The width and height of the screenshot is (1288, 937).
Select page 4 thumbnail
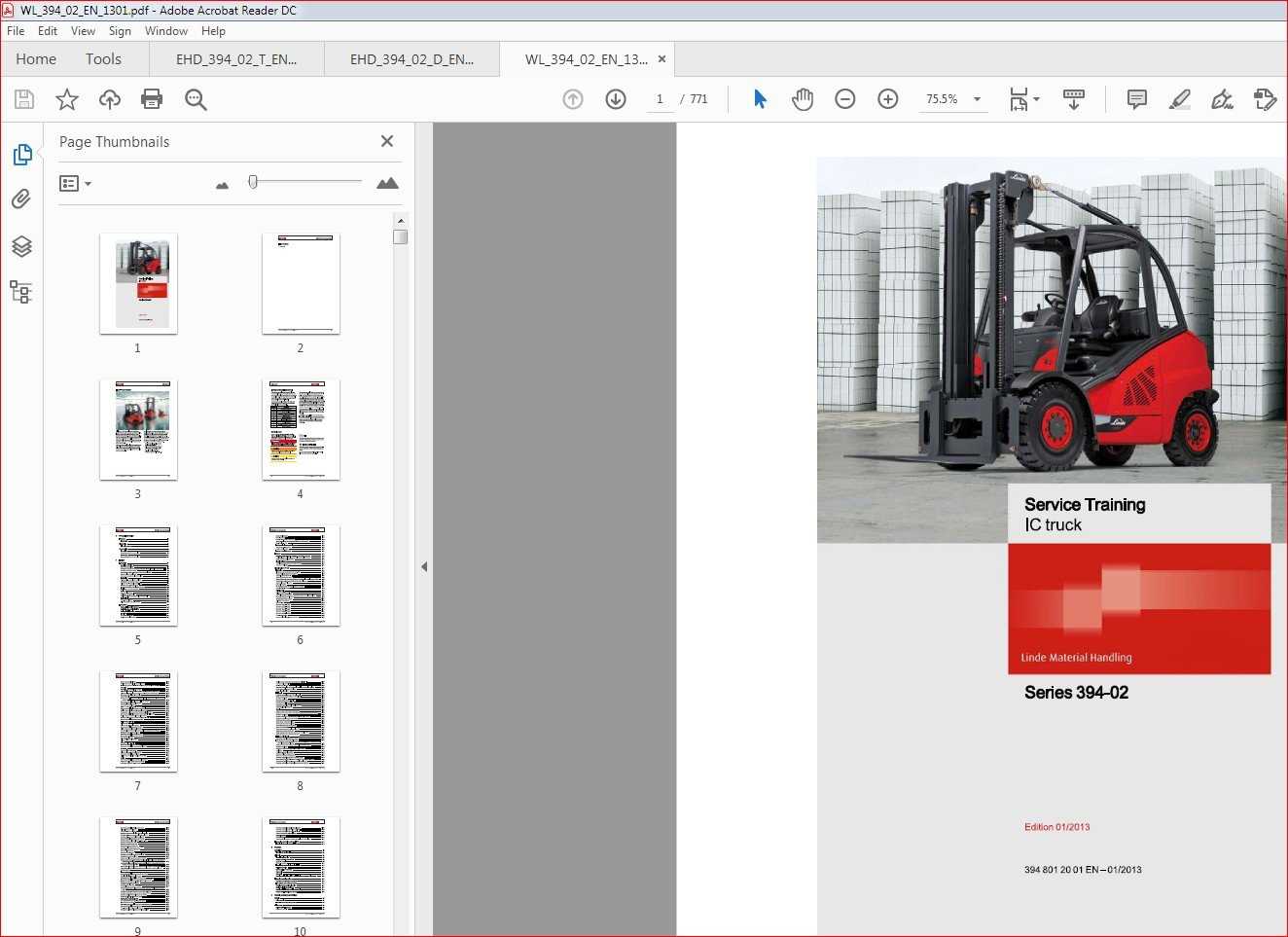pyautogui.click(x=301, y=429)
